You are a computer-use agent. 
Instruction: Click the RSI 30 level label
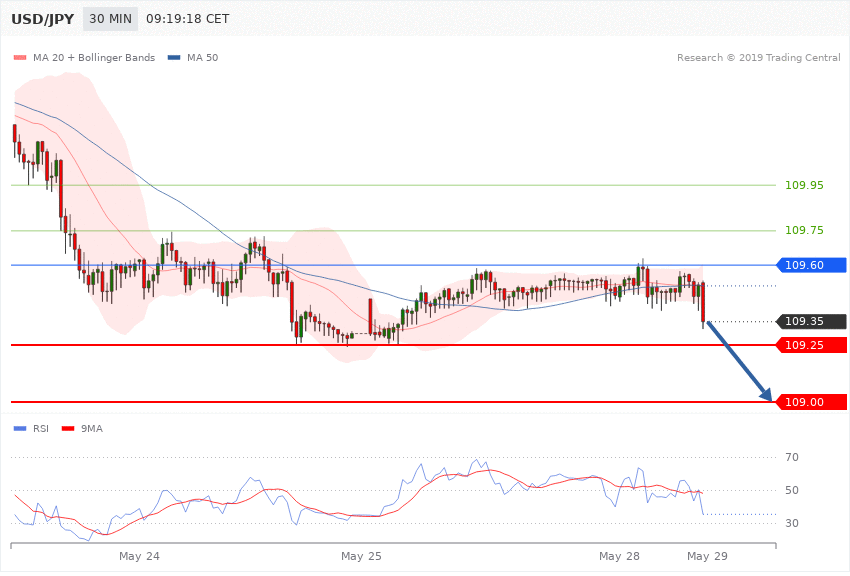click(791, 523)
